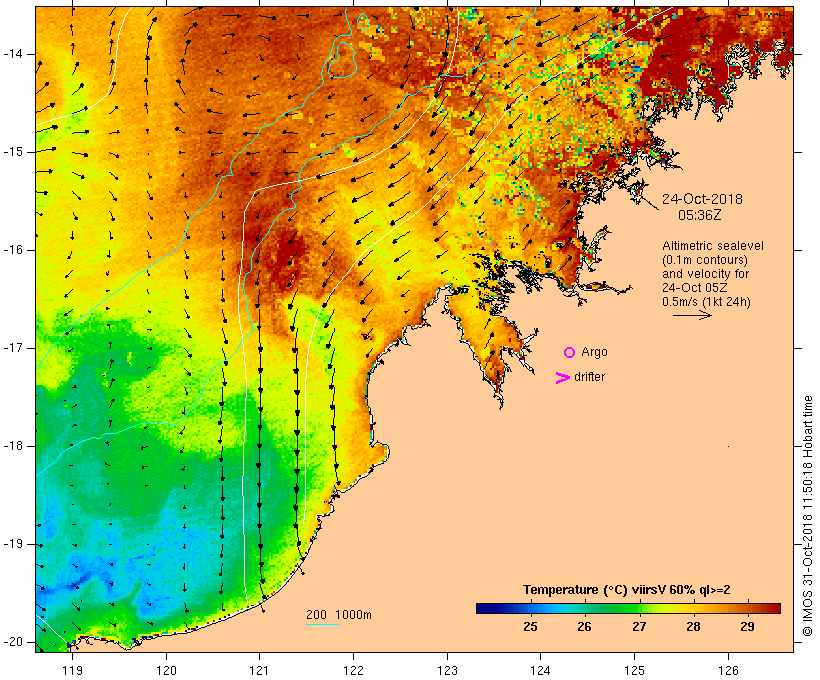Click the longitude axis label 119

pos(72,671)
